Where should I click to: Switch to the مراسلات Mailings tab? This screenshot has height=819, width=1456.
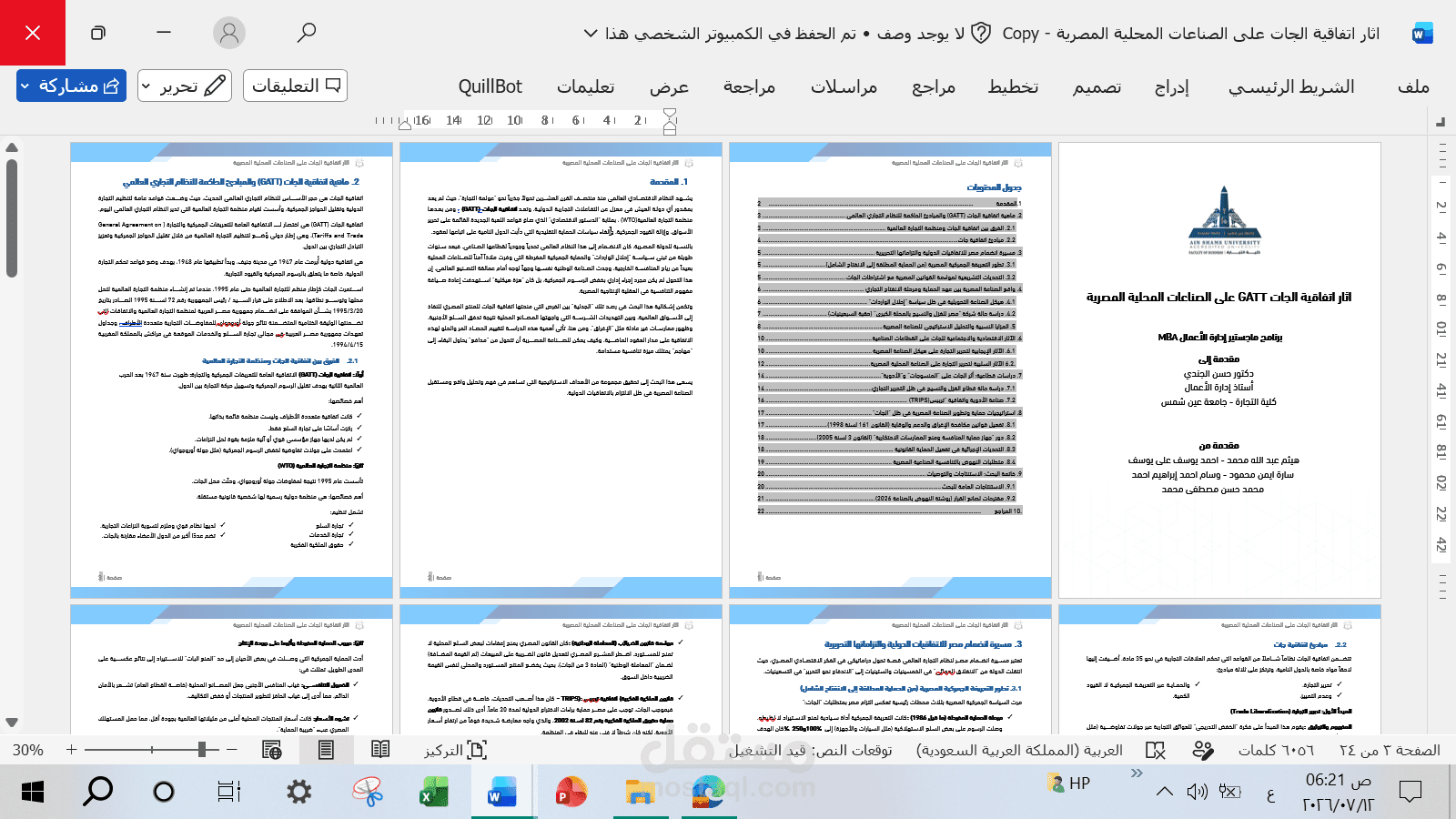[844, 86]
